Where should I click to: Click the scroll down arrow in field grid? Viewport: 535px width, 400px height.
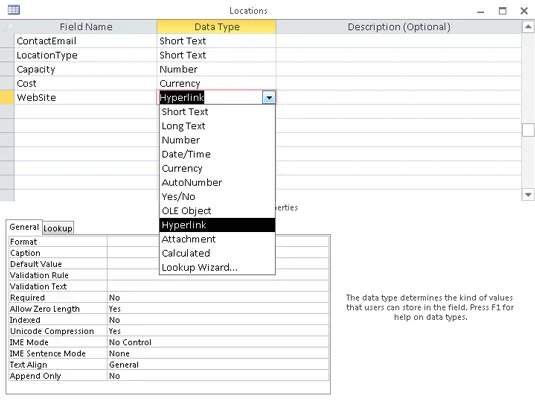tap(528, 195)
